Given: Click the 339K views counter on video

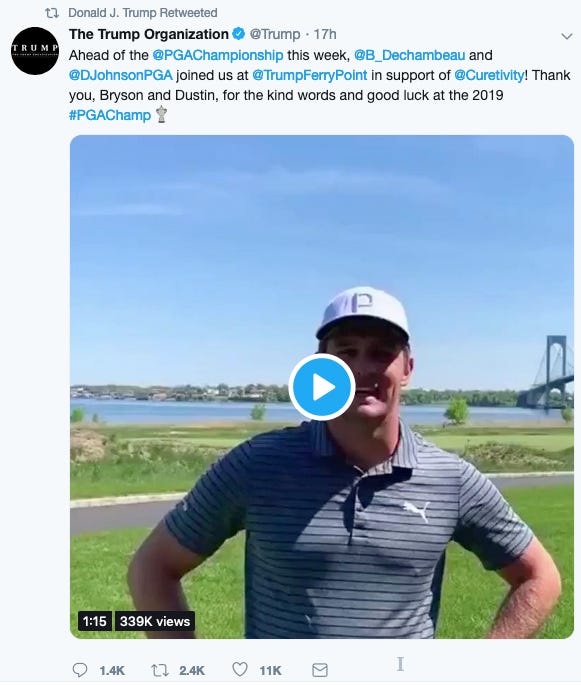Looking at the screenshot, I should (x=155, y=621).
